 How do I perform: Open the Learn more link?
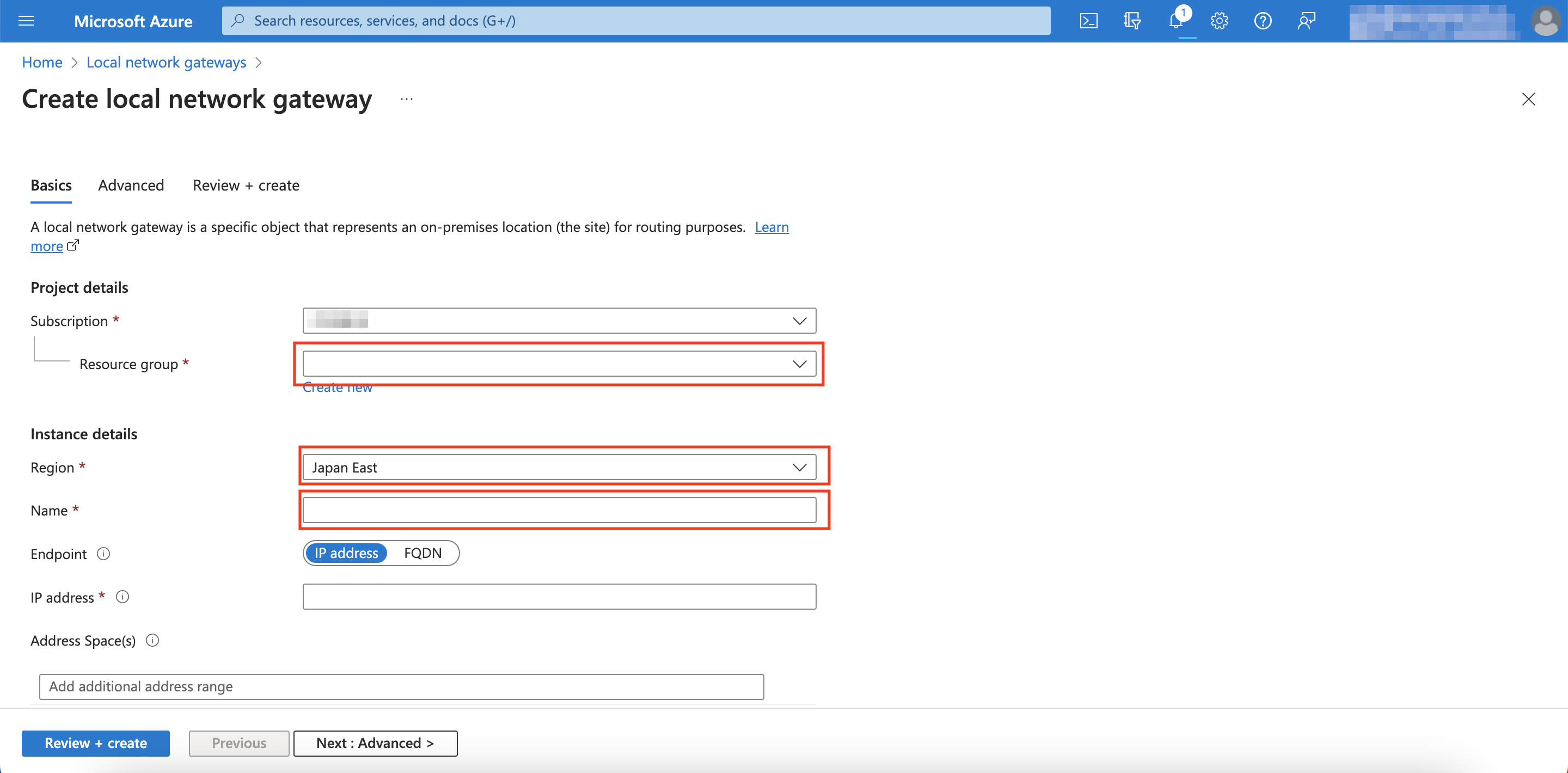click(x=772, y=226)
